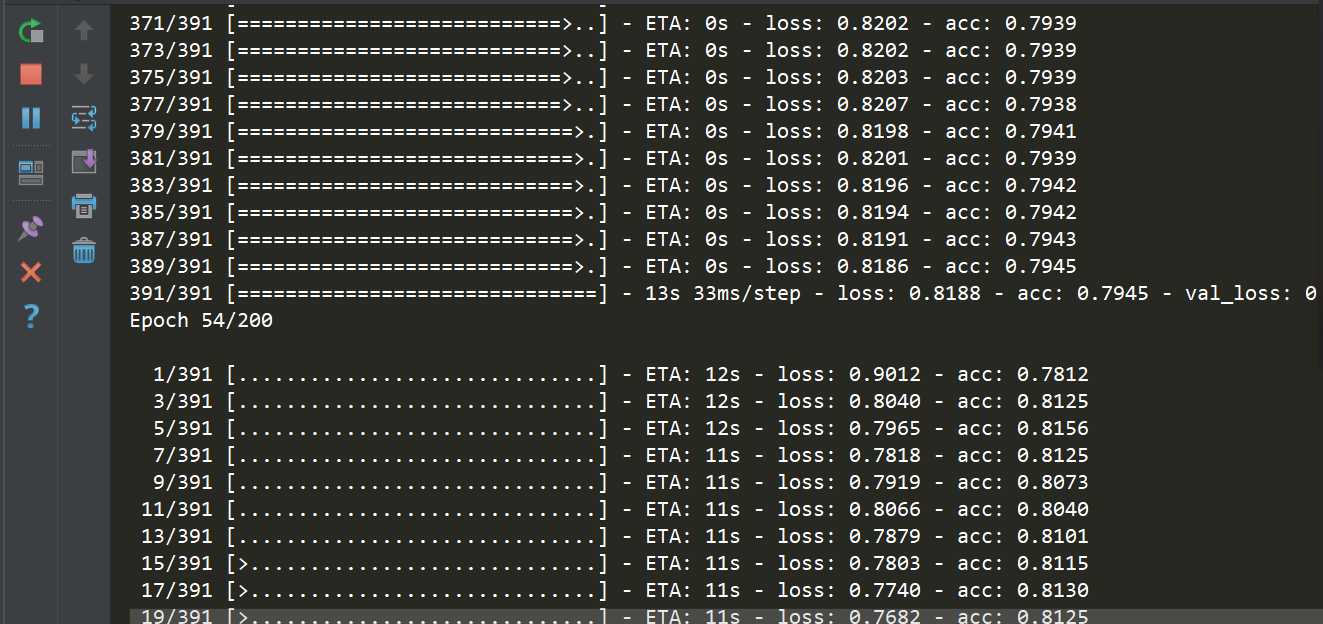Pause the console output
Viewport: 1323px width, 624px height.
(x=31, y=118)
